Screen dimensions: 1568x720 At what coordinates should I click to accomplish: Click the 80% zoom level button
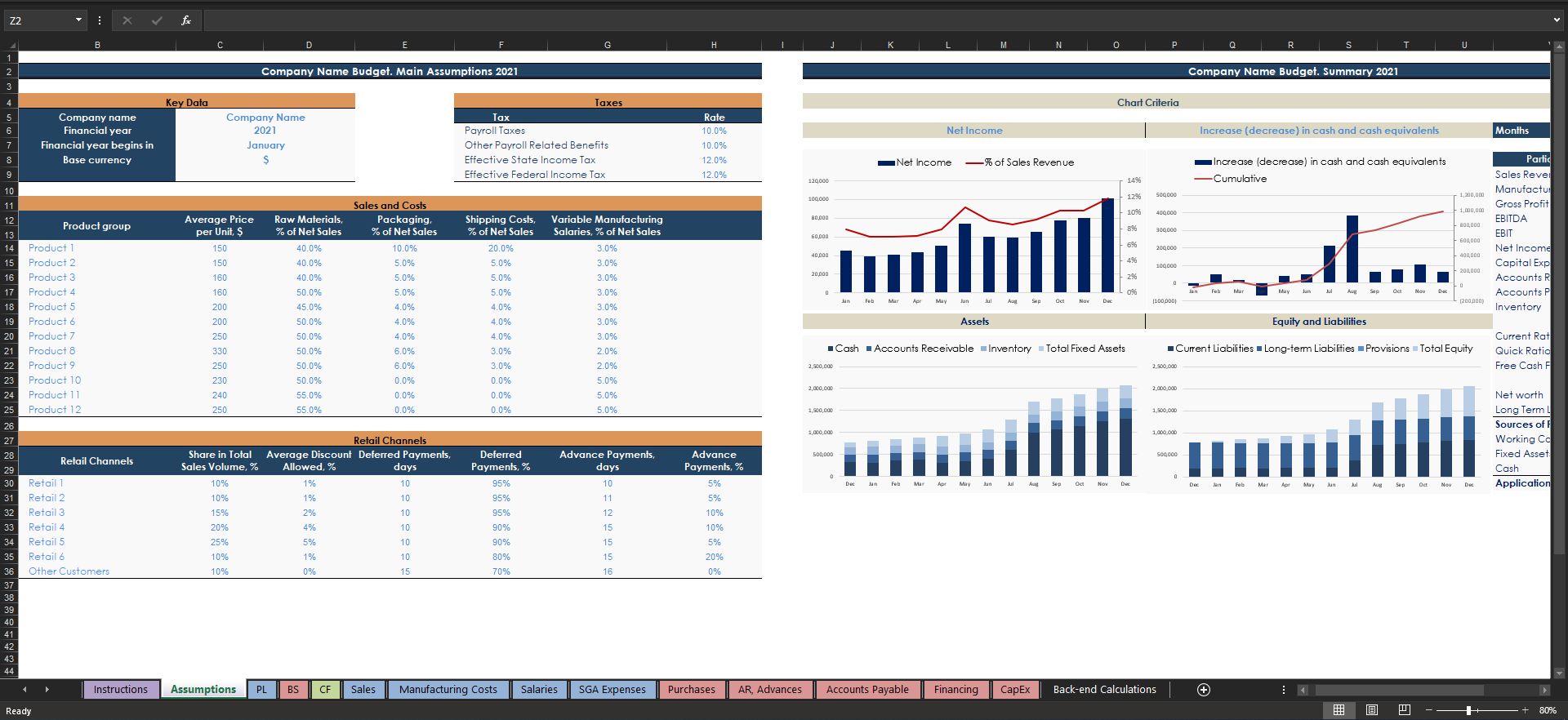point(1548,710)
